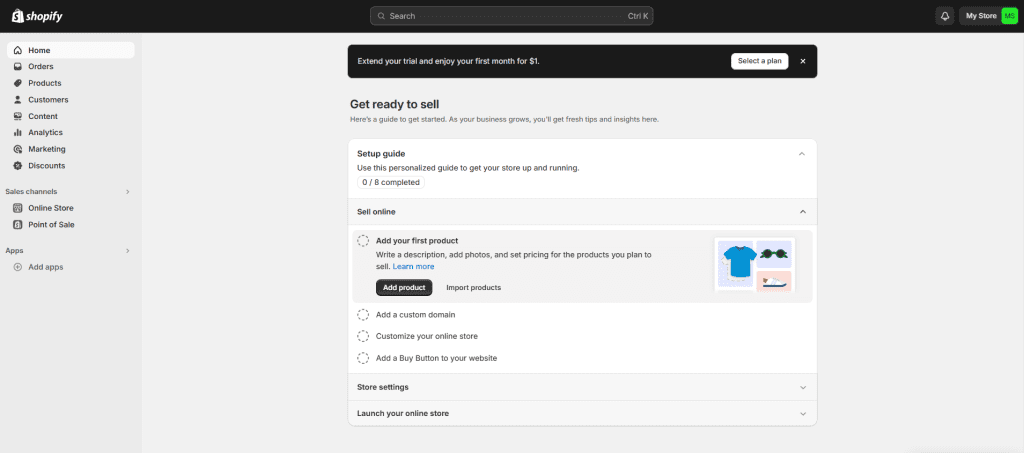Expand the Store settings section
The image size is (1024, 453).
click(x=803, y=387)
